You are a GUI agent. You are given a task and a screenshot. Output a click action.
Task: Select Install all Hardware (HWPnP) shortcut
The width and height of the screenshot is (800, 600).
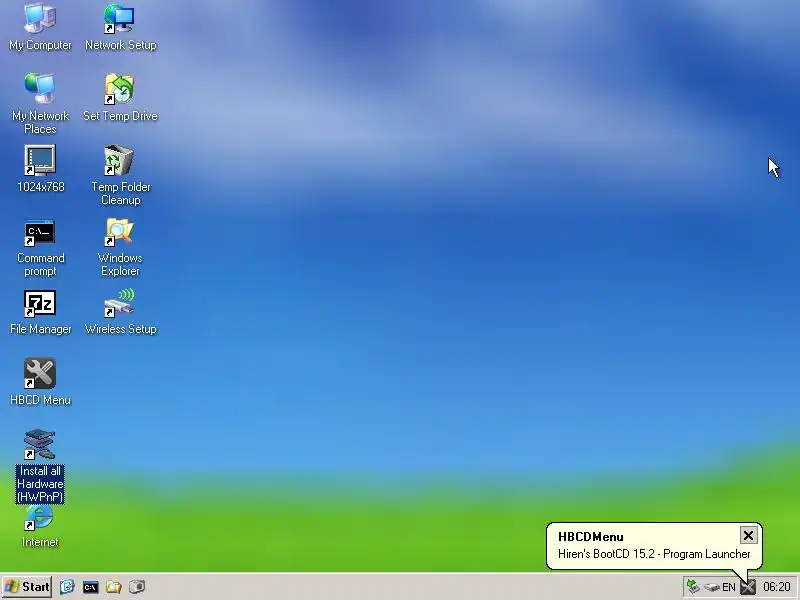pyautogui.click(x=40, y=465)
